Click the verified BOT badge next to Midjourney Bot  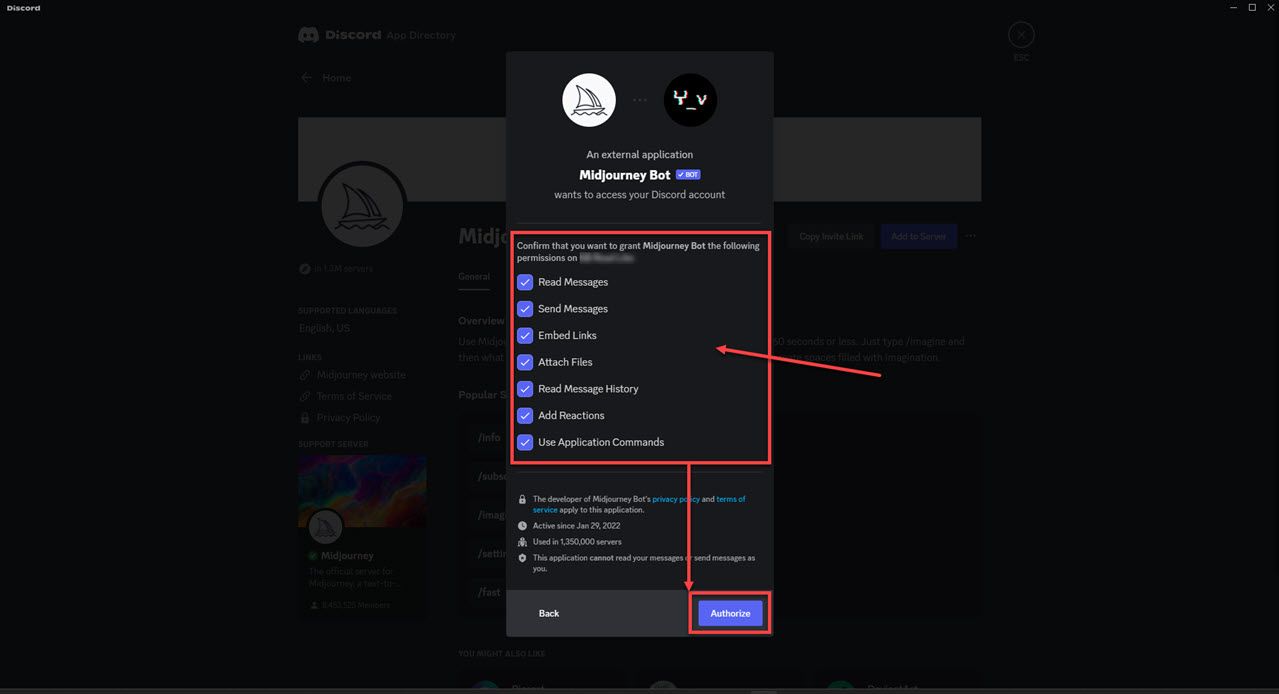(687, 173)
